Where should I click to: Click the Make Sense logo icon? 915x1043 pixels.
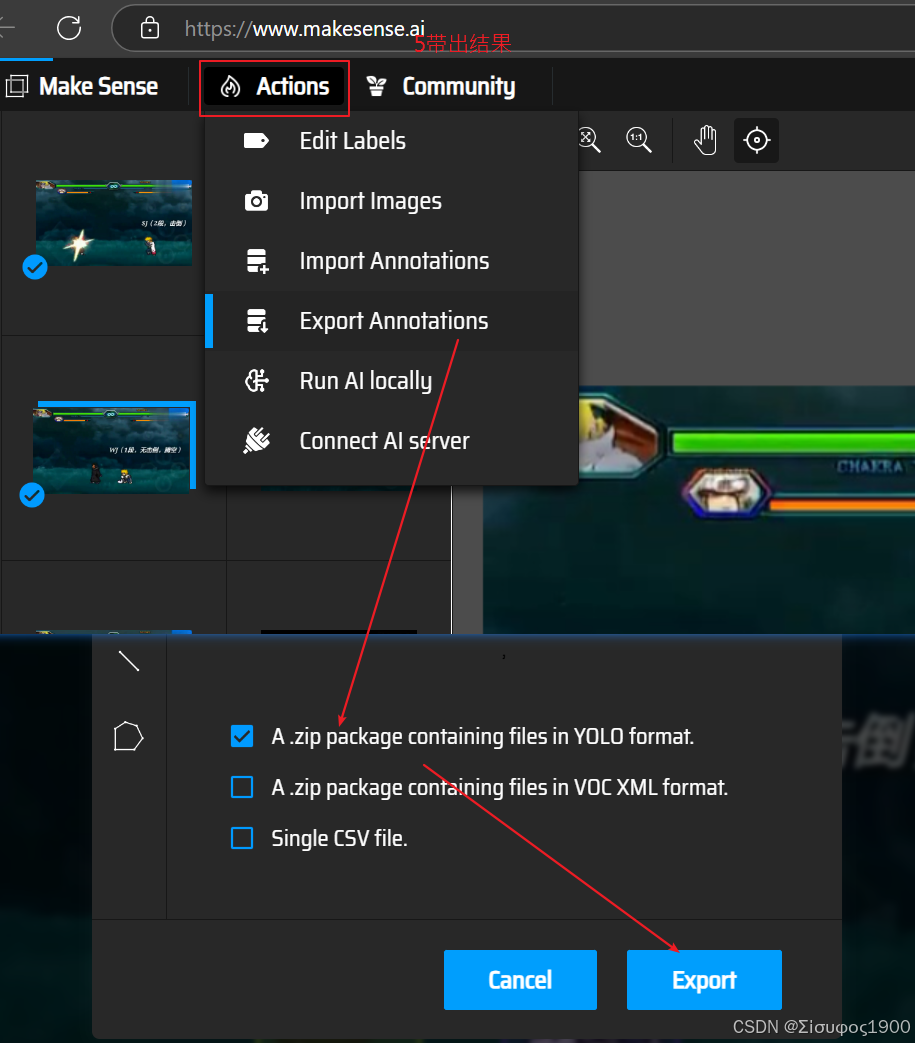coord(17,86)
